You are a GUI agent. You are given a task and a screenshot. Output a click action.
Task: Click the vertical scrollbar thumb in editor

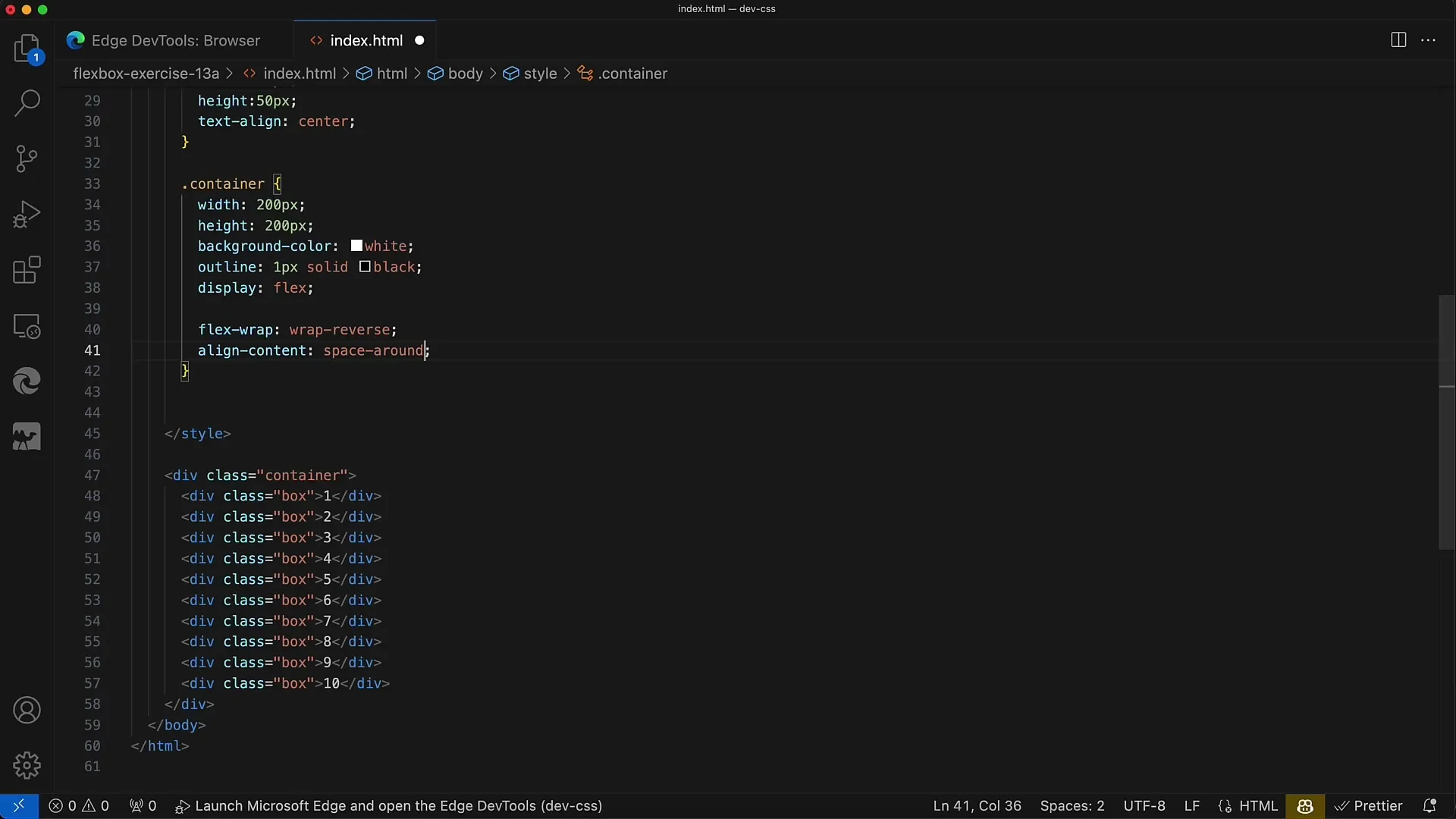tap(1447, 422)
